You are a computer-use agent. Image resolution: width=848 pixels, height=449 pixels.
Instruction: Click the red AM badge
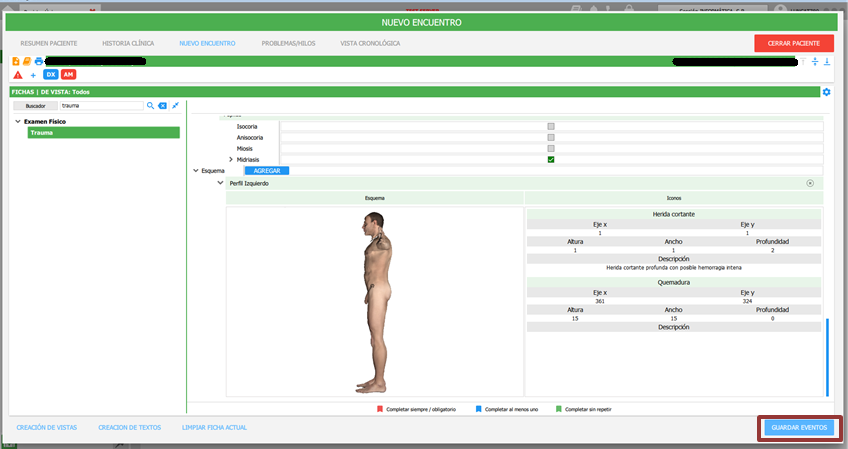[x=68, y=75]
